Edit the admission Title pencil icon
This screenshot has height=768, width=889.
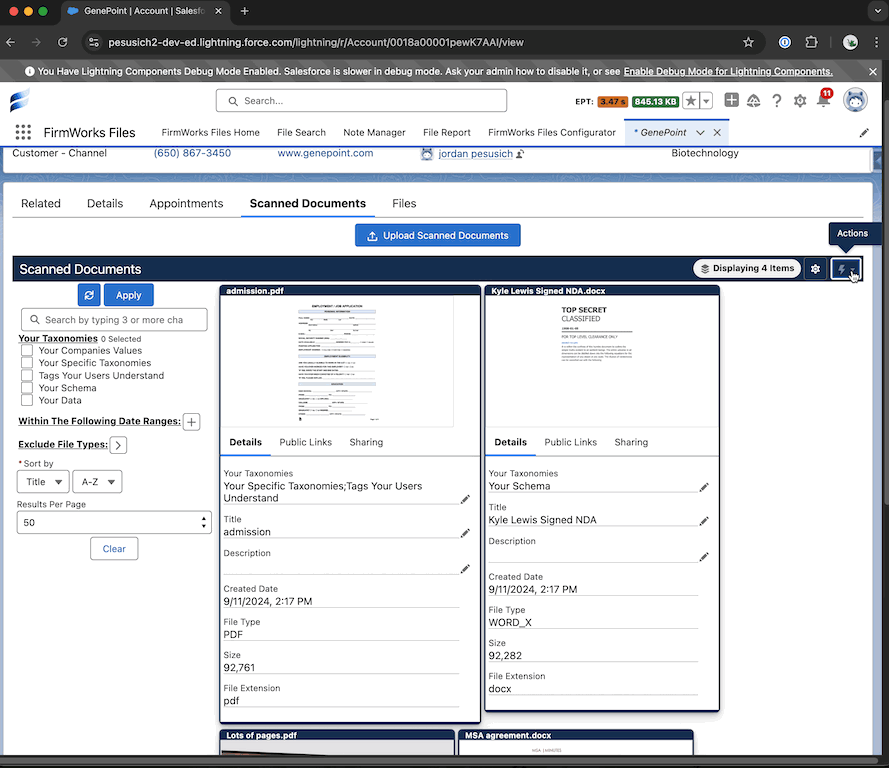click(x=465, y=533)
